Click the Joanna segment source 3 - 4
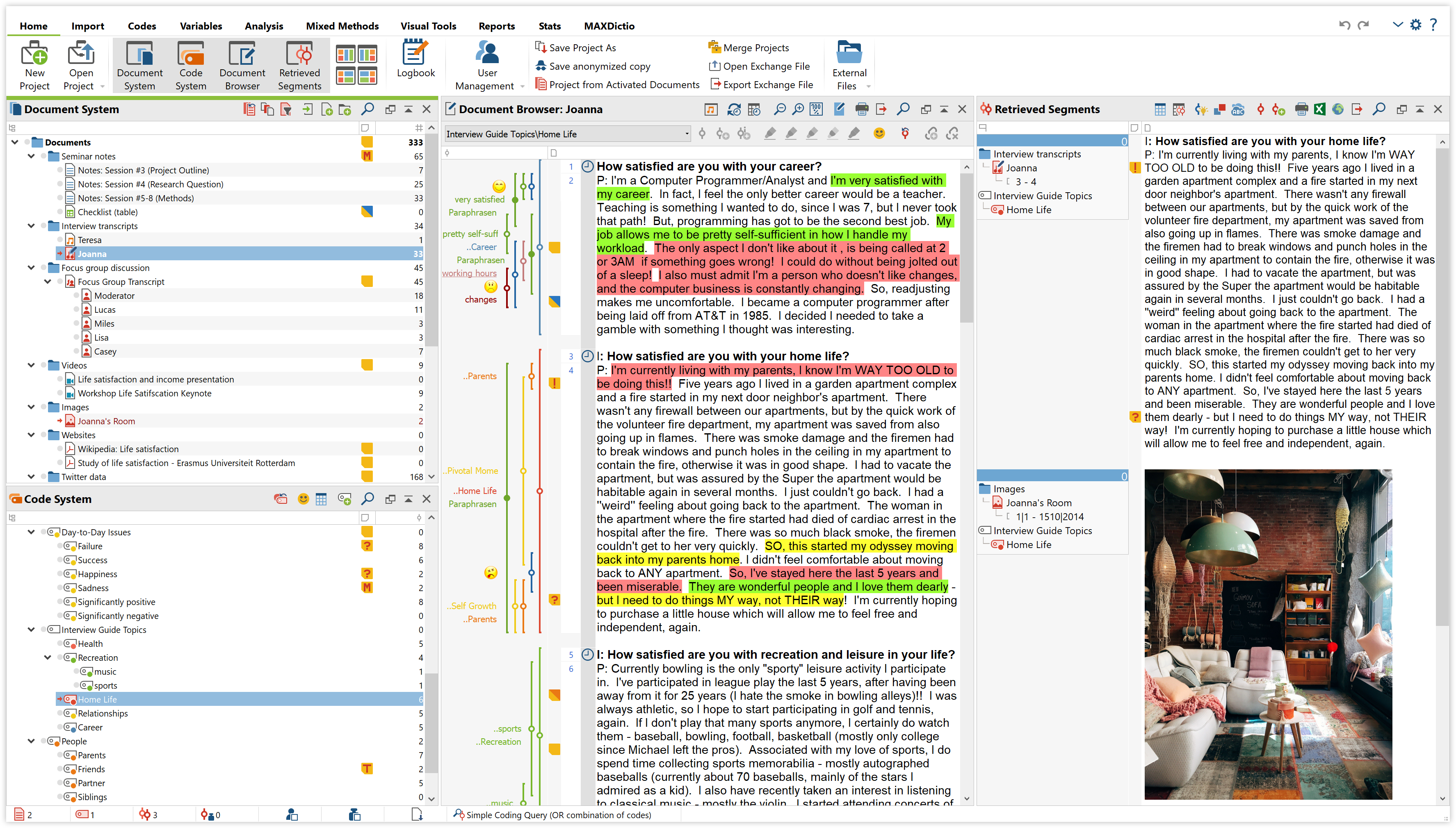 1026,182
